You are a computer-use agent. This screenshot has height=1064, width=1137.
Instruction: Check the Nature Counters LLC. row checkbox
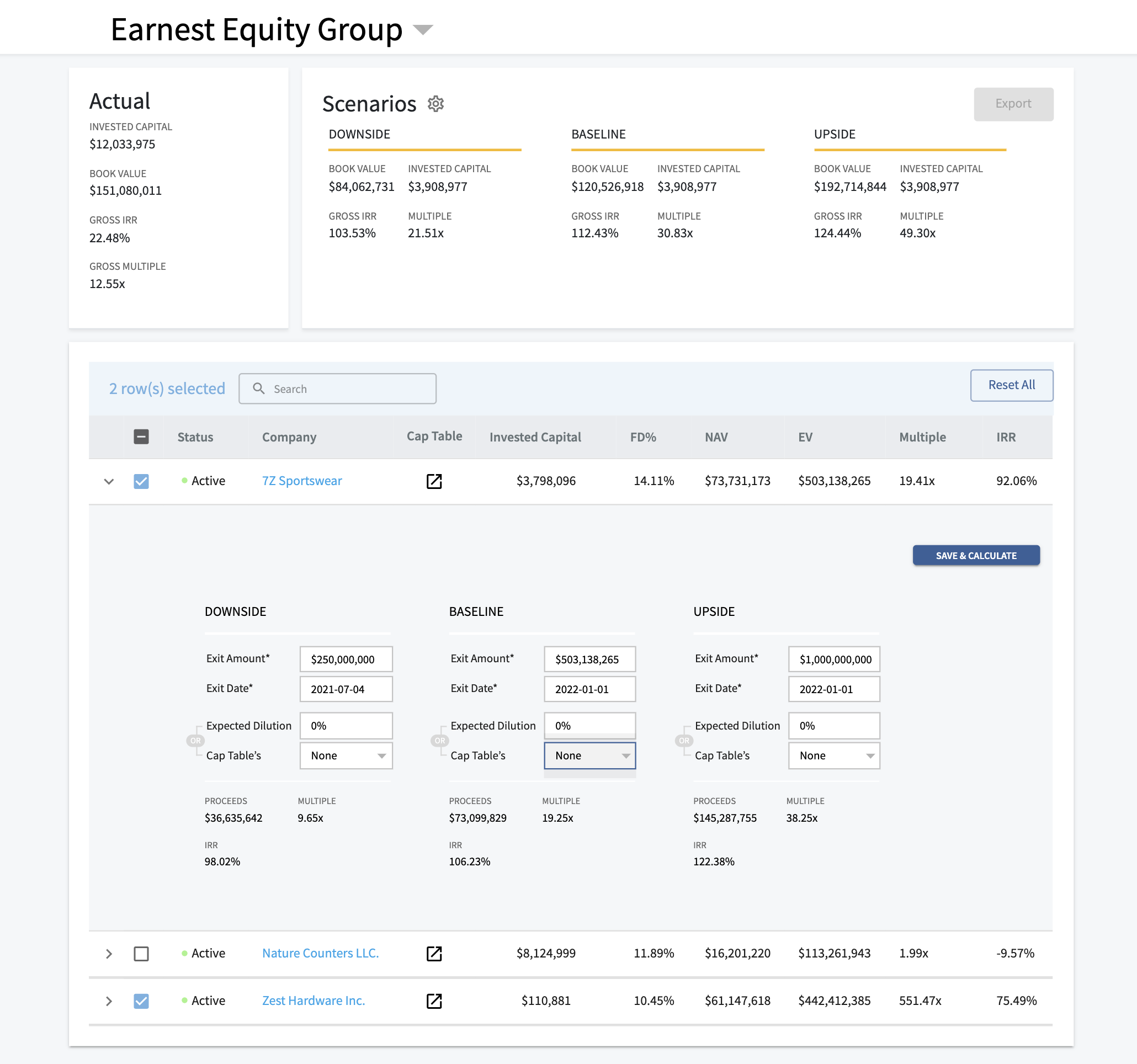click(141, 954)
